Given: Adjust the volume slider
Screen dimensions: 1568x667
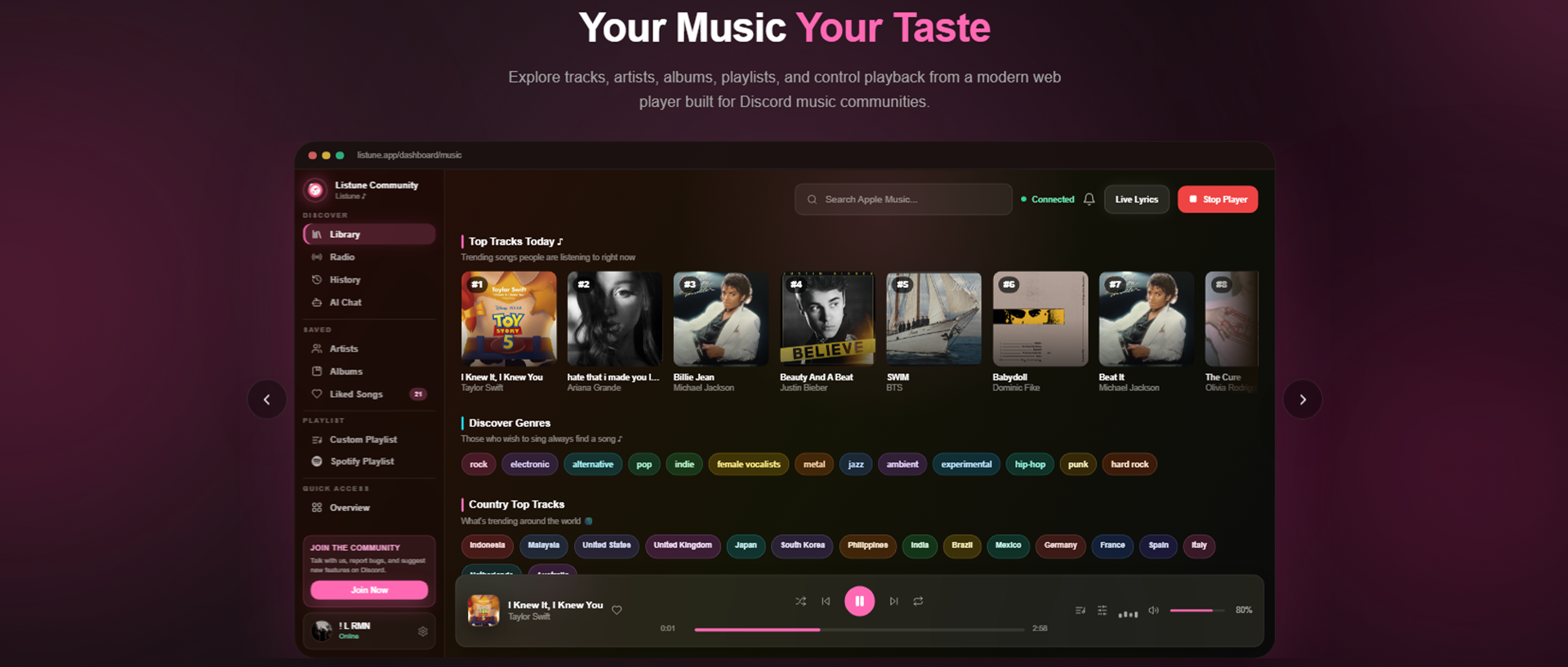Looking at the screenshot, I should click(x=1197, y=611).
